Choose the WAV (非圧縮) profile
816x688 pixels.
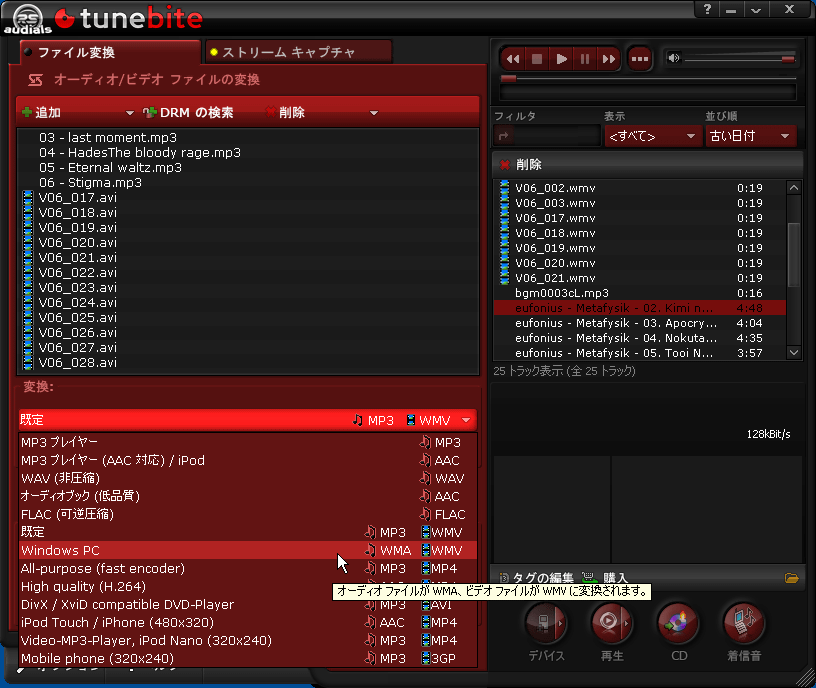click(x=248, y=478)
